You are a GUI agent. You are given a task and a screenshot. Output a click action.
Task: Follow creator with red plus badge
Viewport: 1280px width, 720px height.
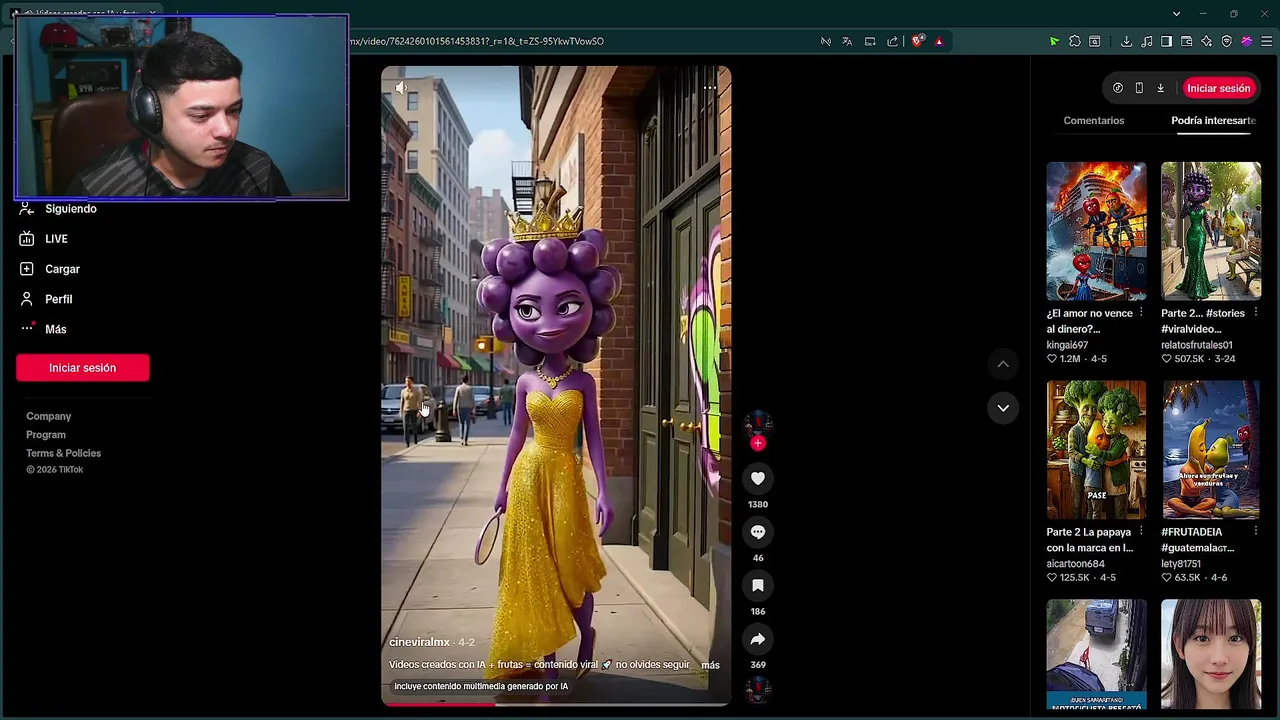click(x=758, y=443)
